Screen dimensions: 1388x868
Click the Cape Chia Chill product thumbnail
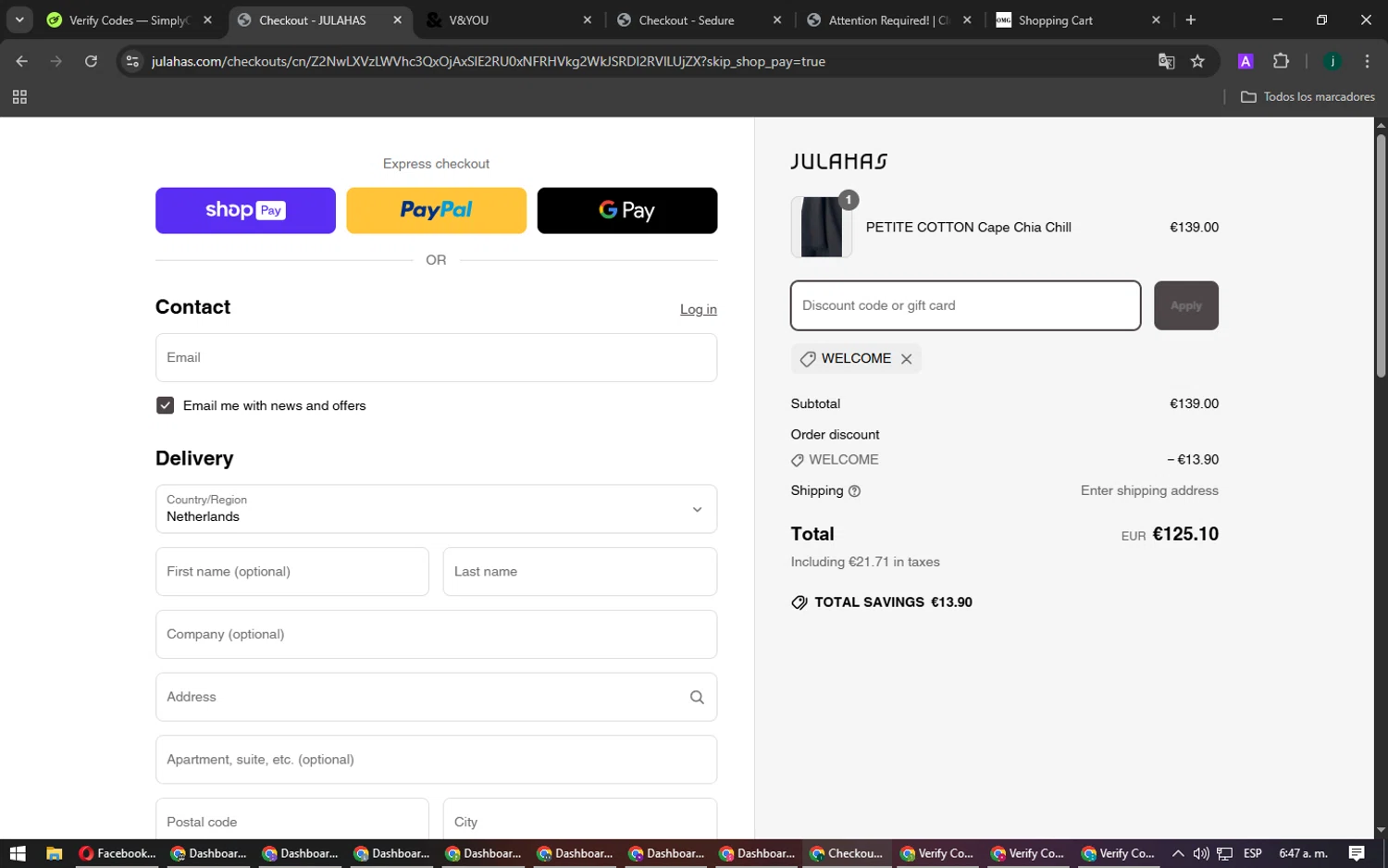pos(821,227)
